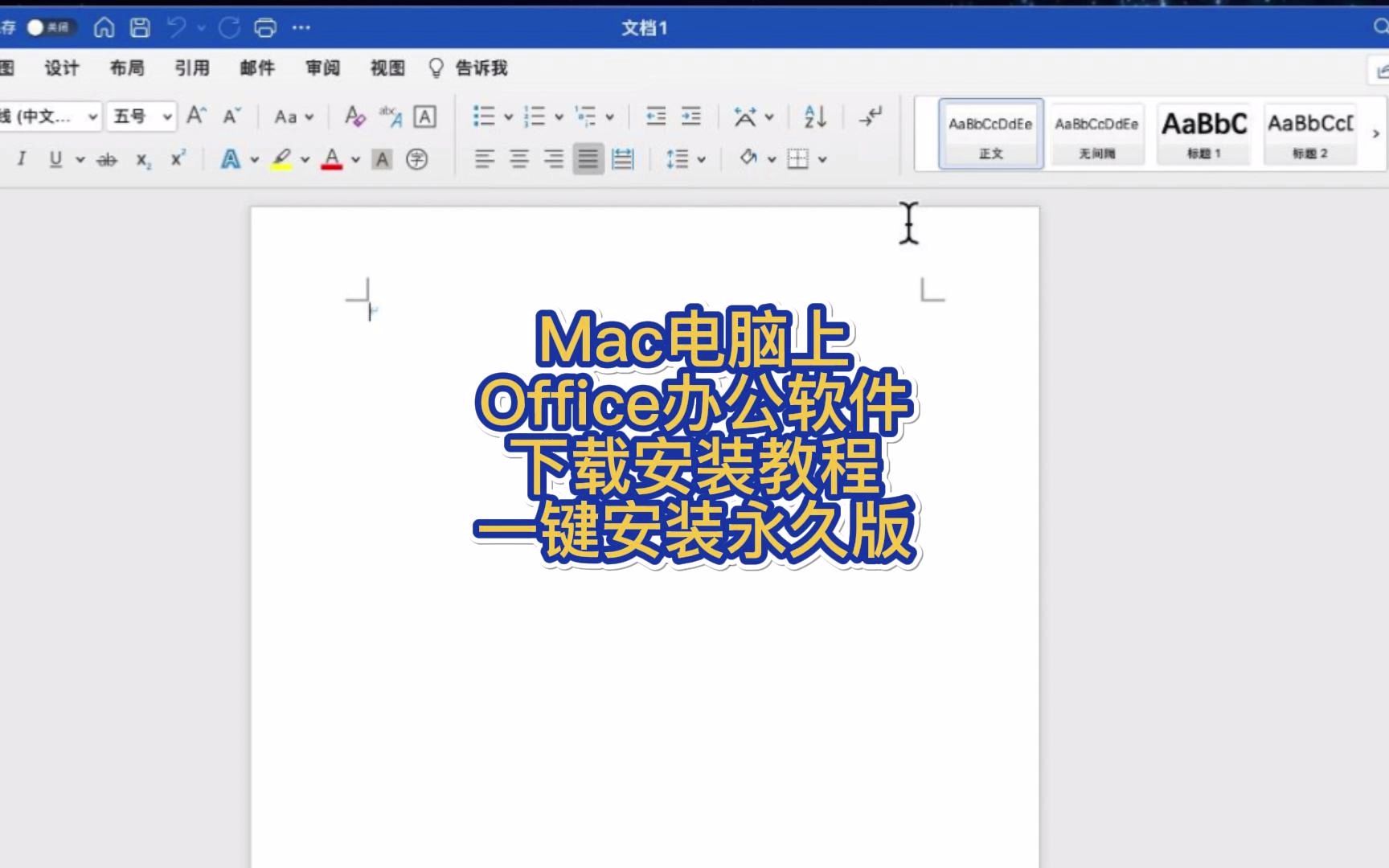
Task: Click the Clear All Formatting icon
Action: click(x=354, y=117)
